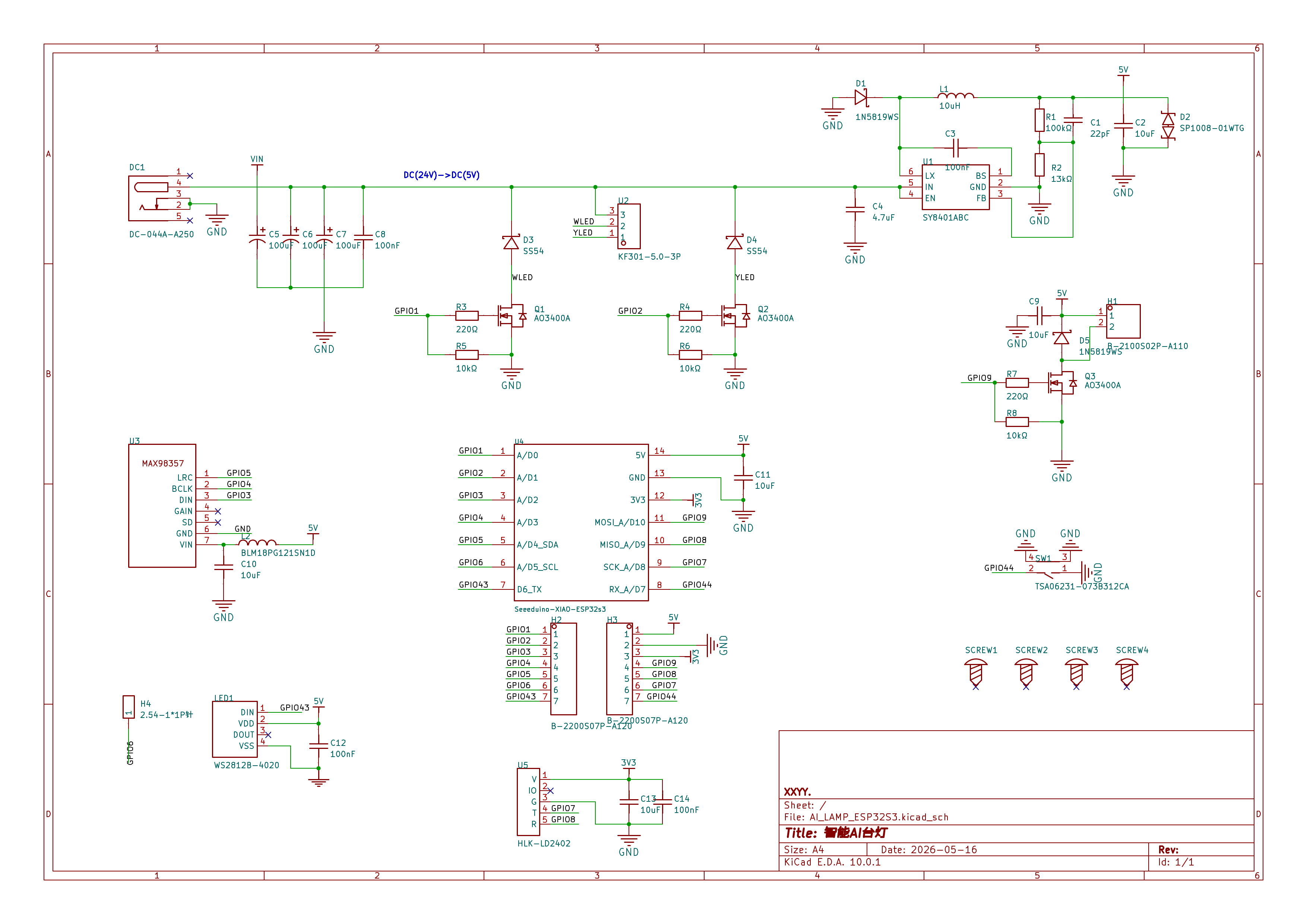The image size is (1307, 924).
Task: Click the R6 10kΩ resistor symbol
Action: 690,355
